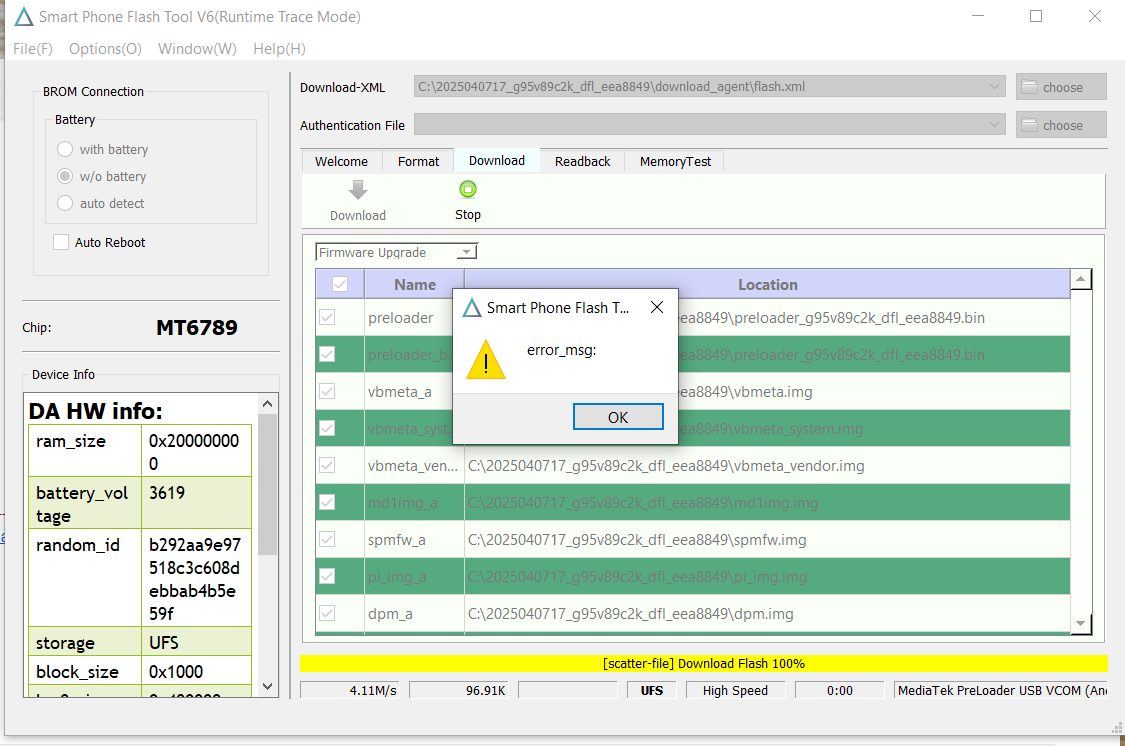Expand the Authentication File dropdown

tap(994, 125)
